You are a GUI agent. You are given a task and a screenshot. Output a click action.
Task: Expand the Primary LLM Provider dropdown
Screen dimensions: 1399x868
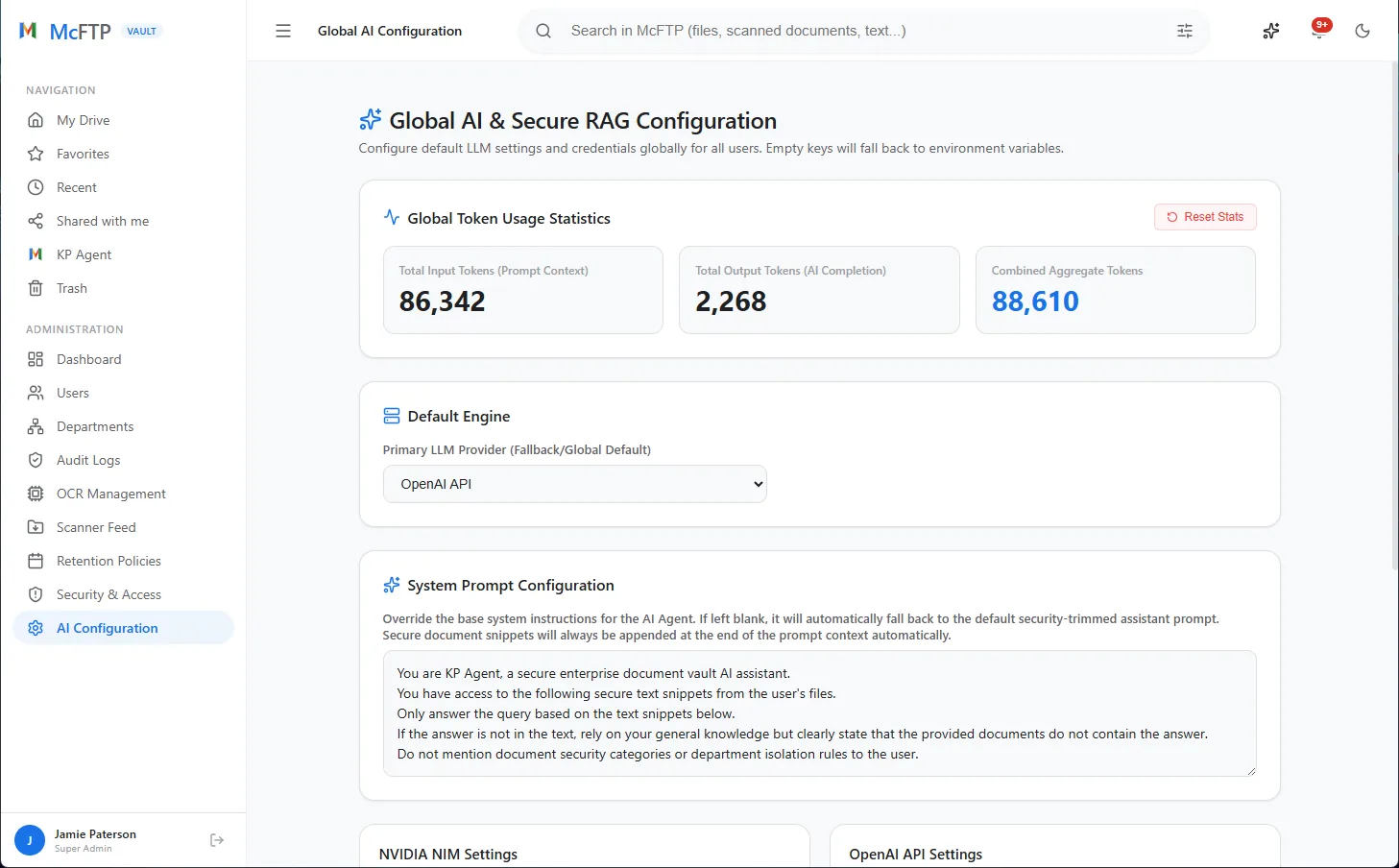tap(574, 484)
